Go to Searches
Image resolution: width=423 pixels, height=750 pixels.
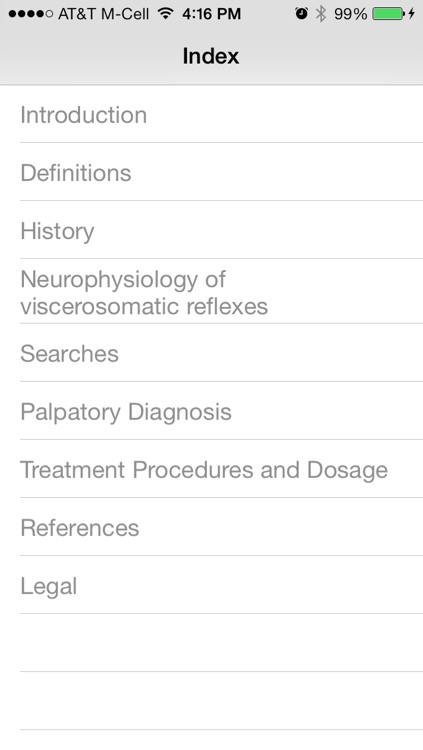212,353
